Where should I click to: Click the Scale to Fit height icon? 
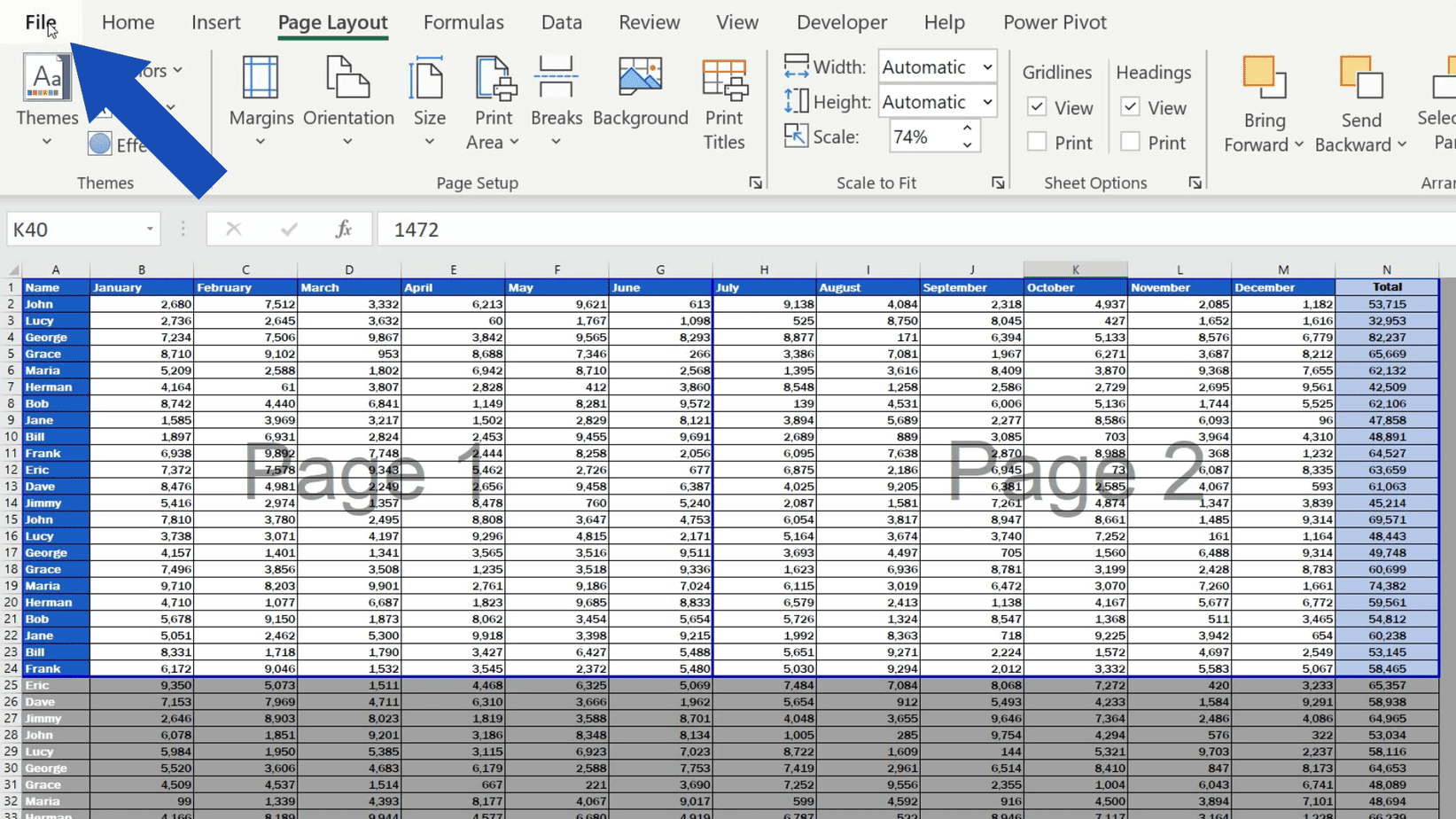(x=796, y=101)
